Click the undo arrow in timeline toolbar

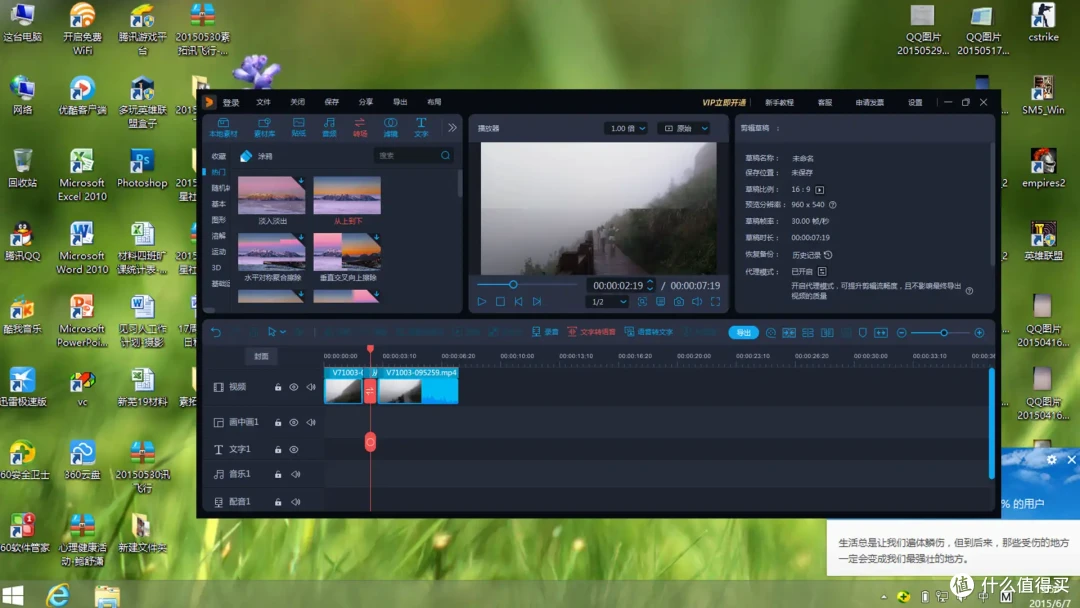(216, 333)
